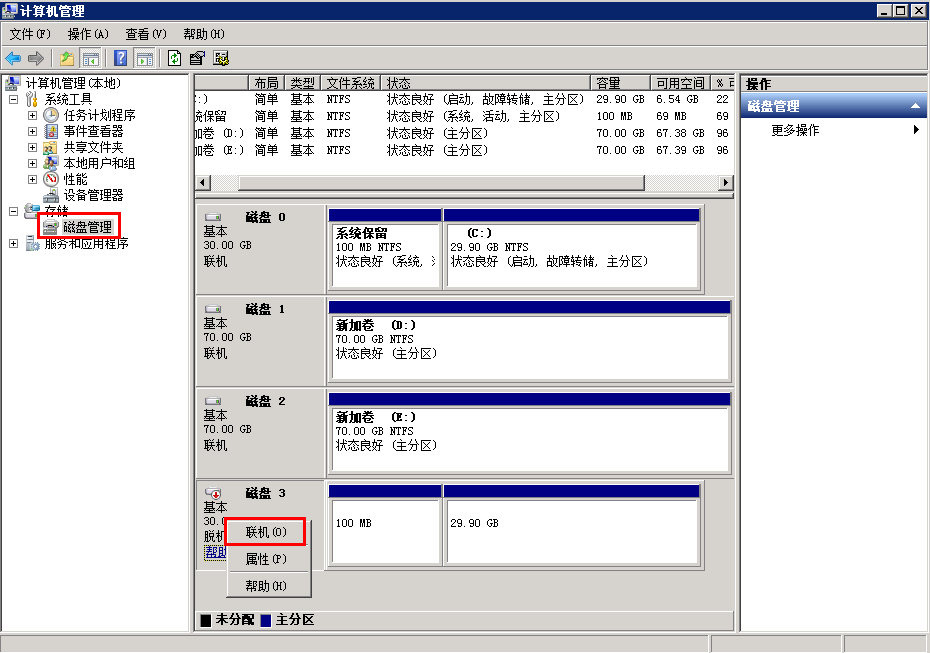The image size is (930, 653).
Task: Collapse the 系统工具 tree node
Action: click(14, 99)
